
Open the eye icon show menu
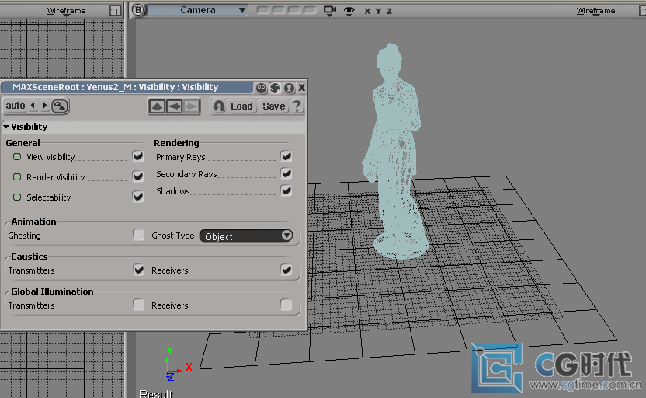pyautogui.click(x=349, y=11)
